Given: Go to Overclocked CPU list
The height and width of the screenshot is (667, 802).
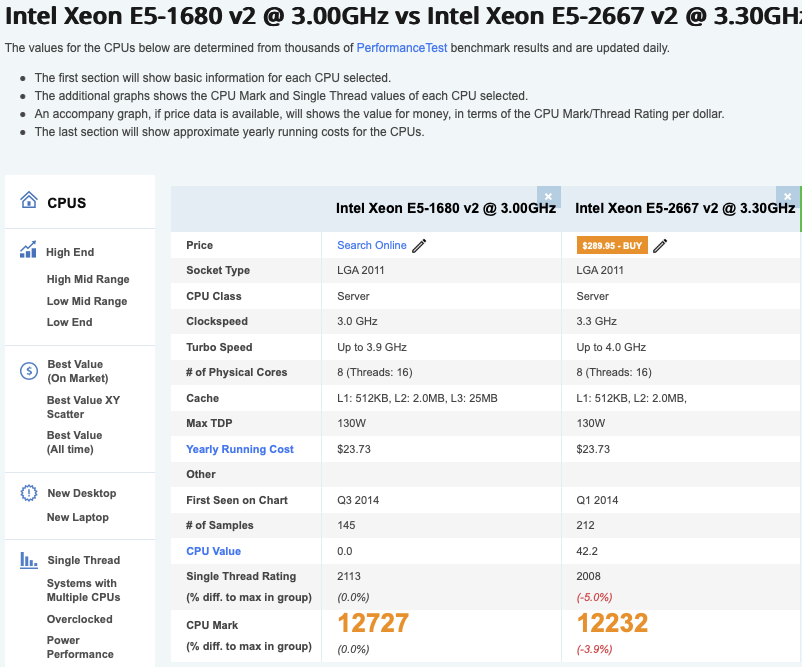Looking at the screenshot, I should 80,619.
